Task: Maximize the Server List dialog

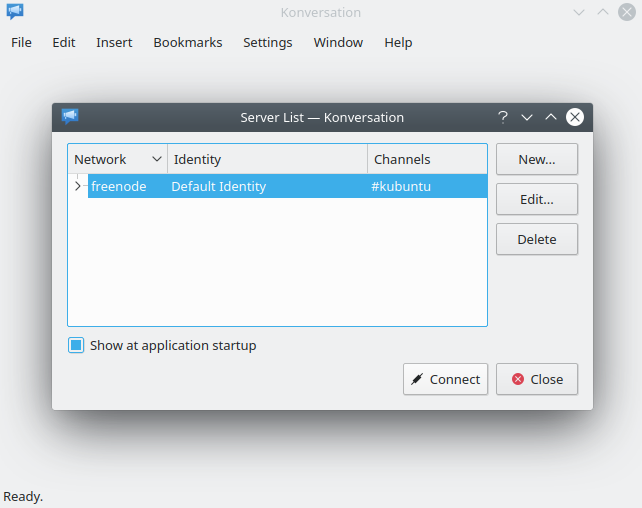Action: (551, 117)
